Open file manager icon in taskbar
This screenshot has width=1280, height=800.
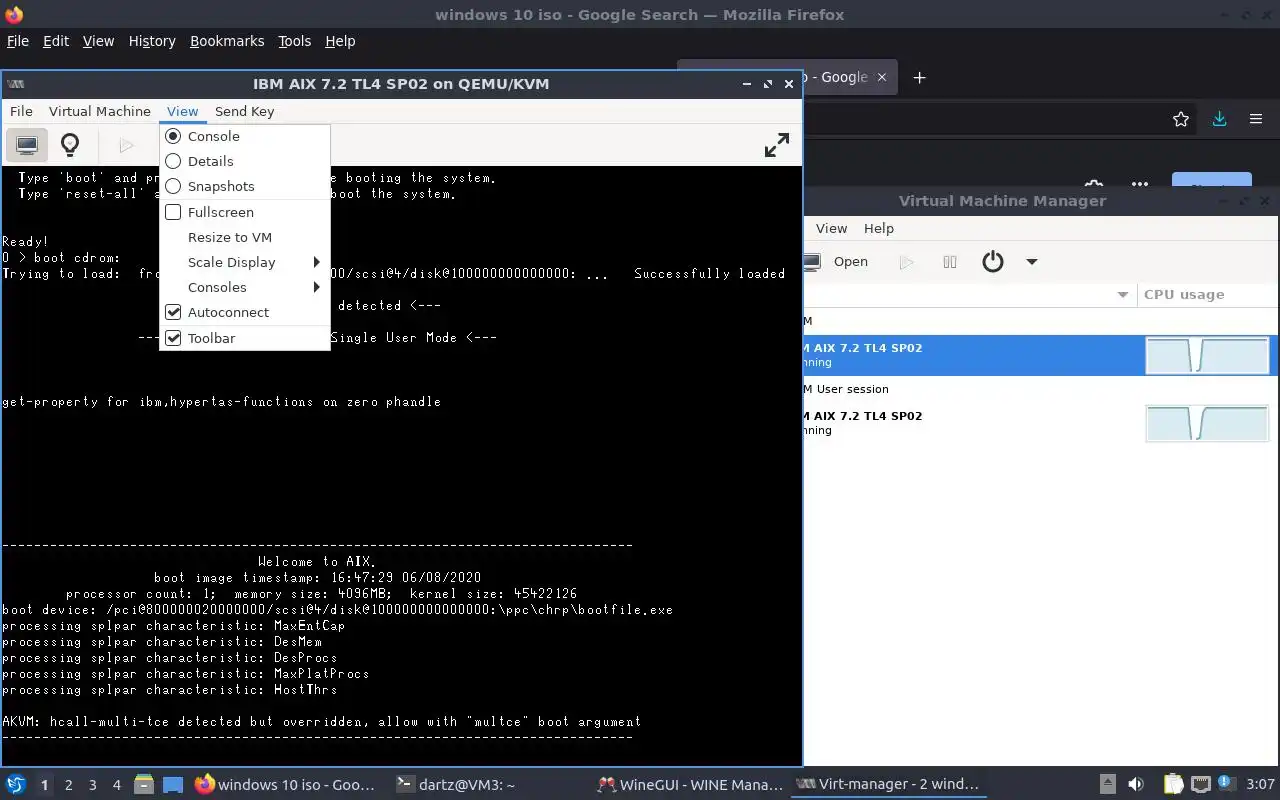pos(143,784)
